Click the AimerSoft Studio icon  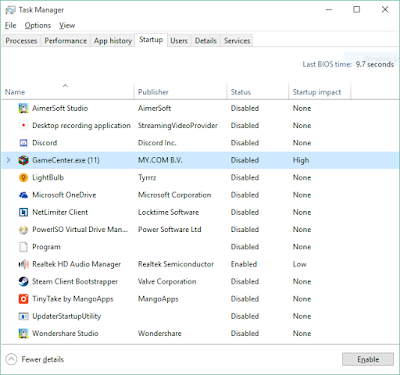[23, 108]
